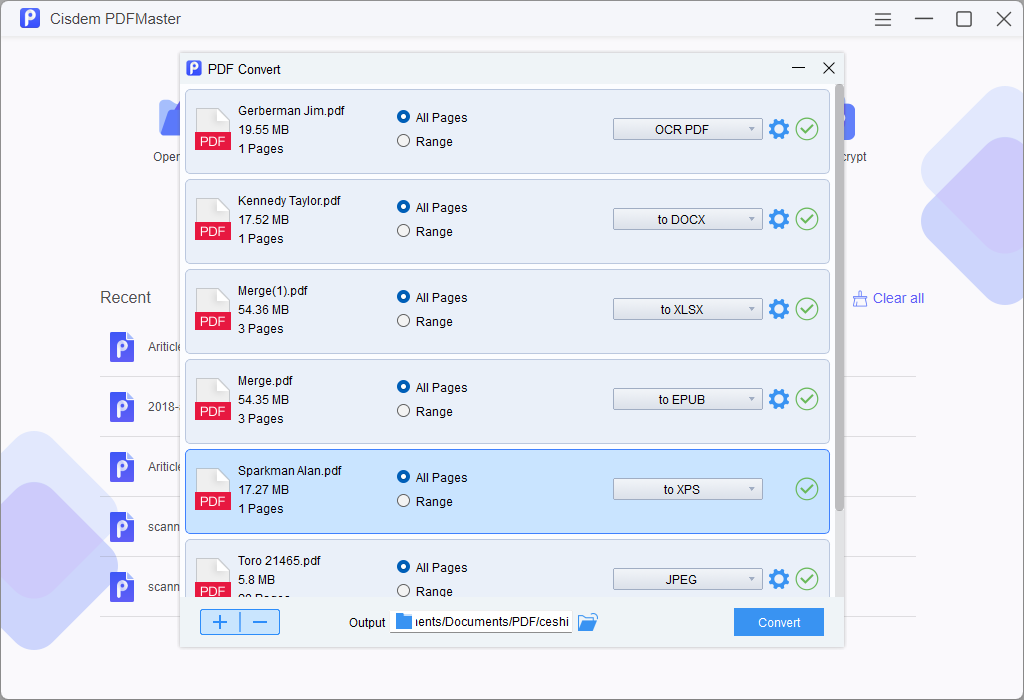This screenshot has width=1024, height=700.
Task: Click the Cisdem PDFMaster logo icon
Action: 30,18
